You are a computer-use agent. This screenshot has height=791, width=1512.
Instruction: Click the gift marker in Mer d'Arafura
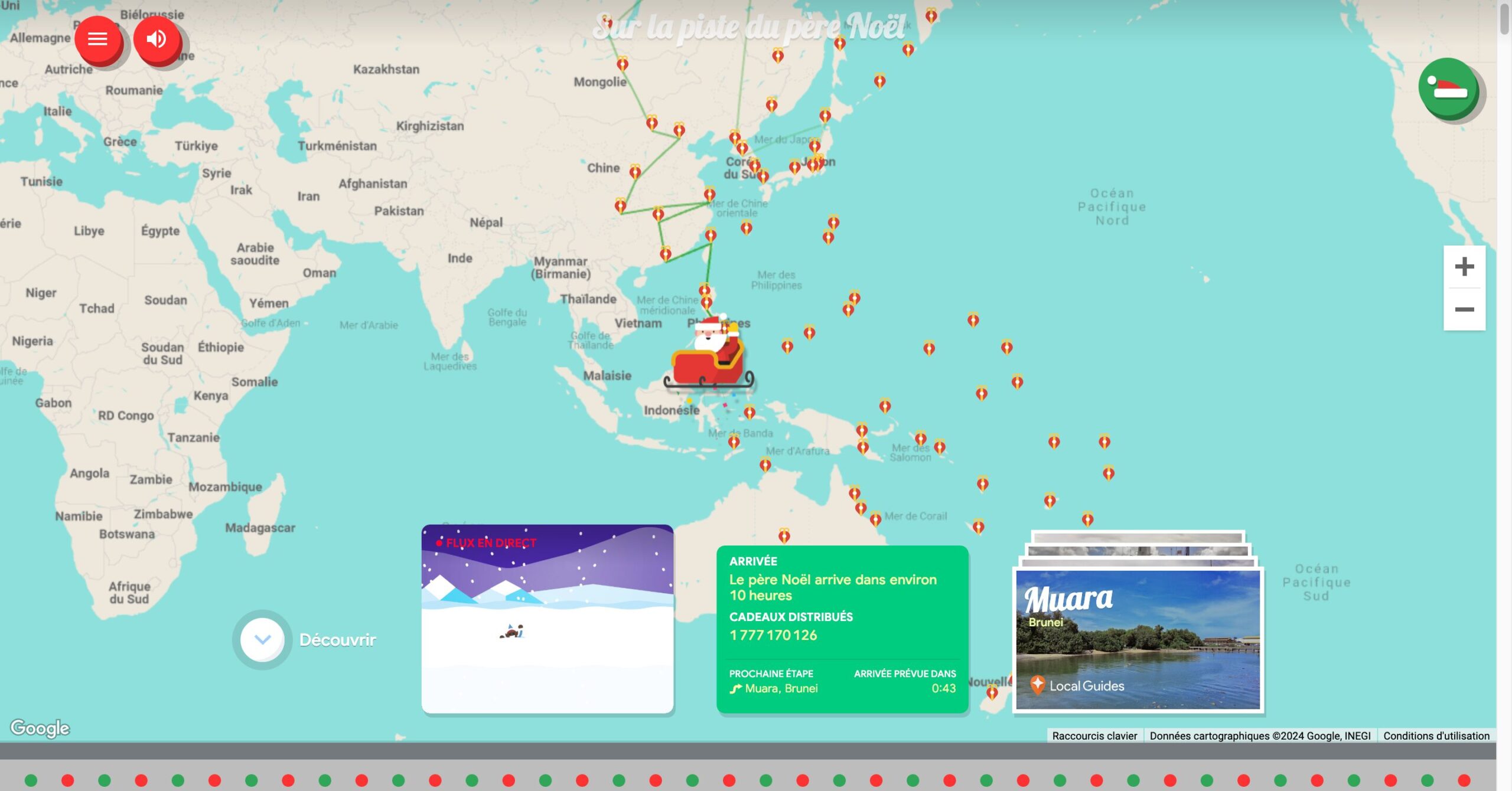click(x=765, y=465)
